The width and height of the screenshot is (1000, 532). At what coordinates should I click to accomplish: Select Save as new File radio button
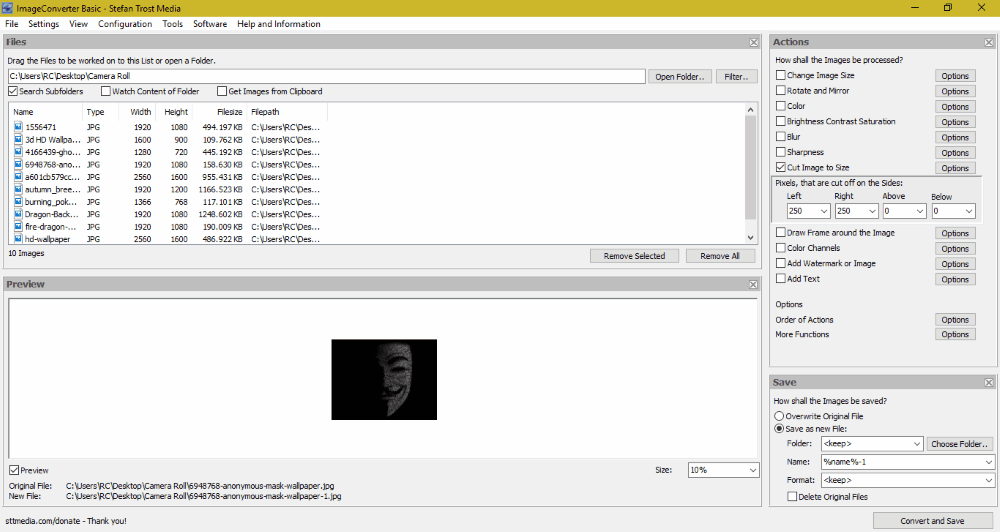(779, 429)
